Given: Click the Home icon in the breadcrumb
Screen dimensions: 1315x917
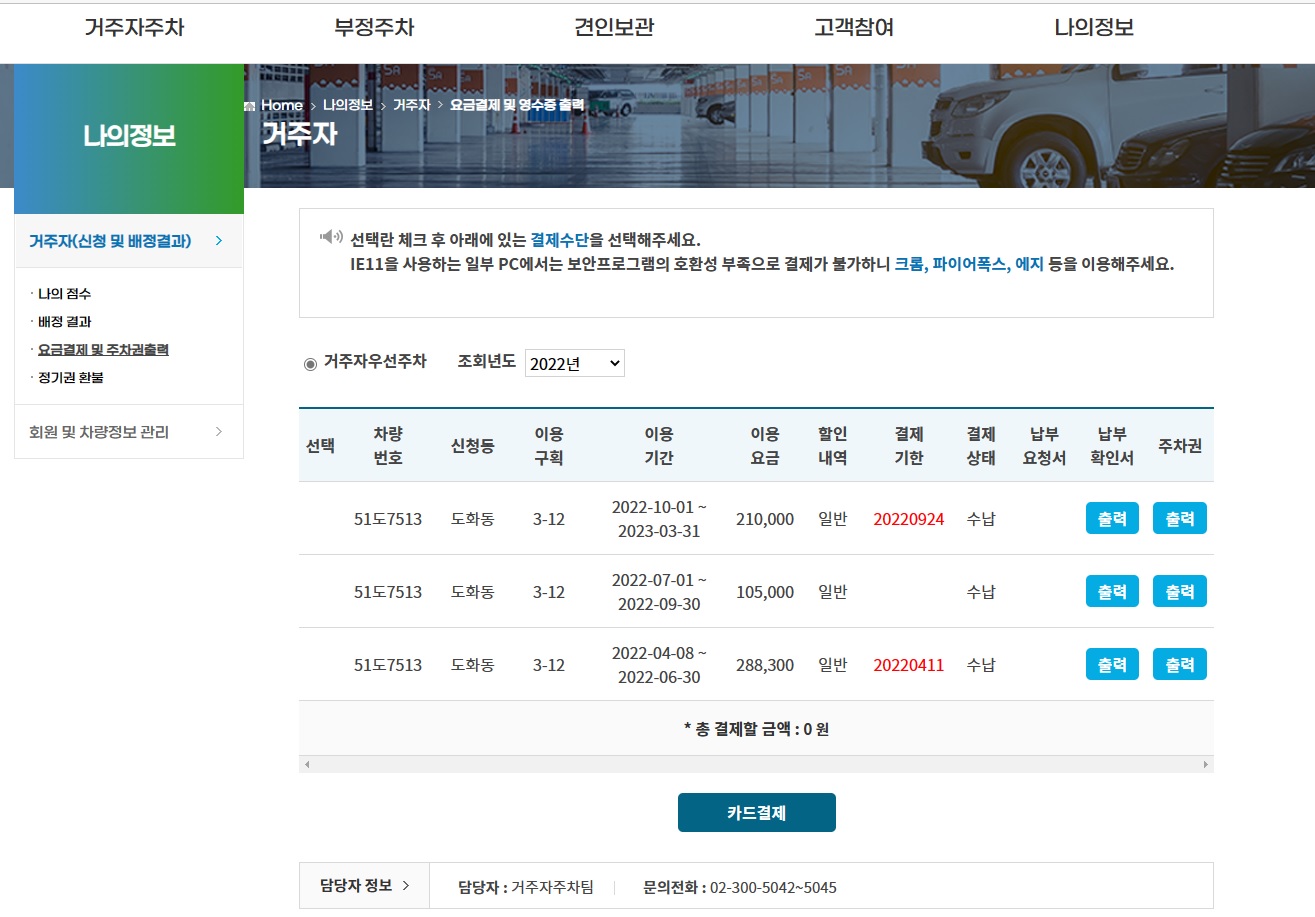Looking at the screenshot, I should click(x=250, y=105).
